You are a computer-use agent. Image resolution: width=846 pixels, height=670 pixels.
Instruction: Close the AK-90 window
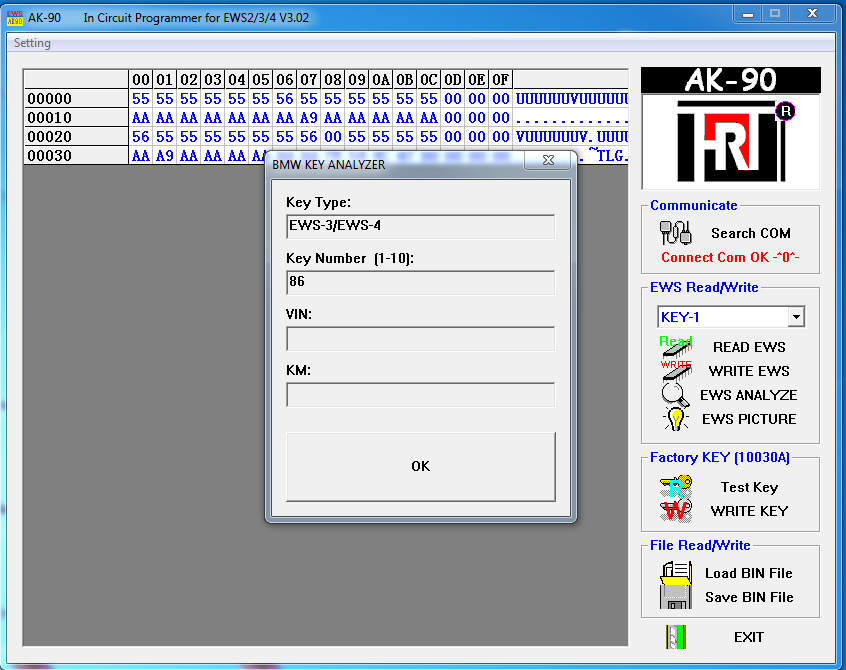[x=813, y=14]
